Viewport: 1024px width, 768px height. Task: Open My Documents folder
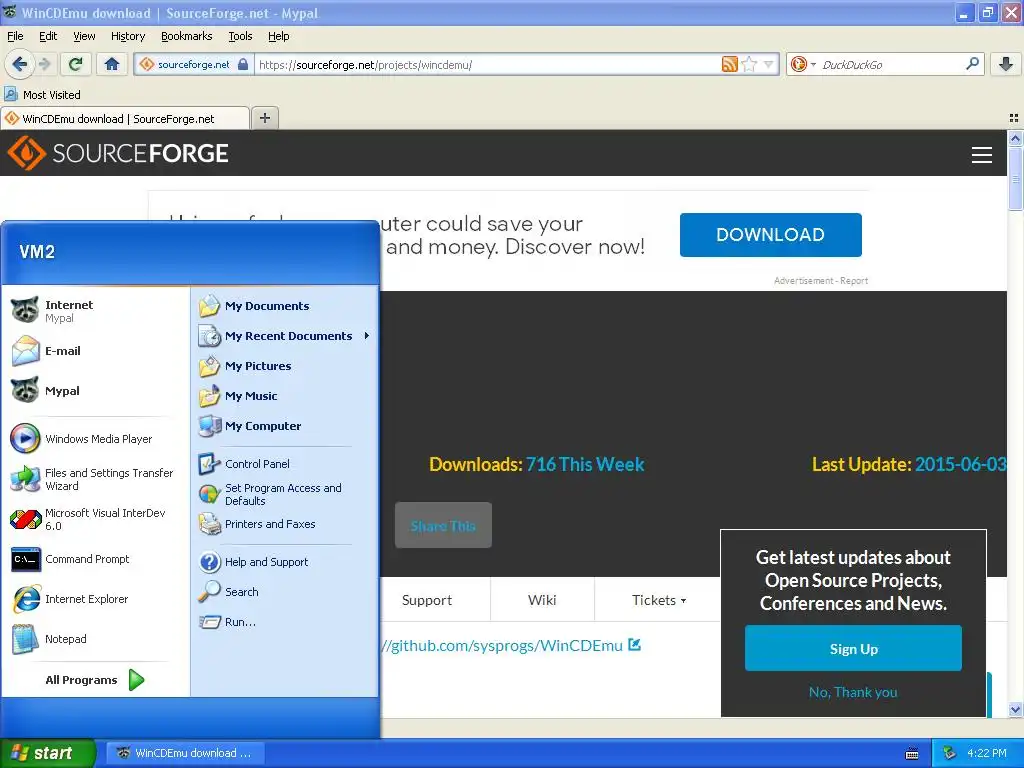click(285, 306)
